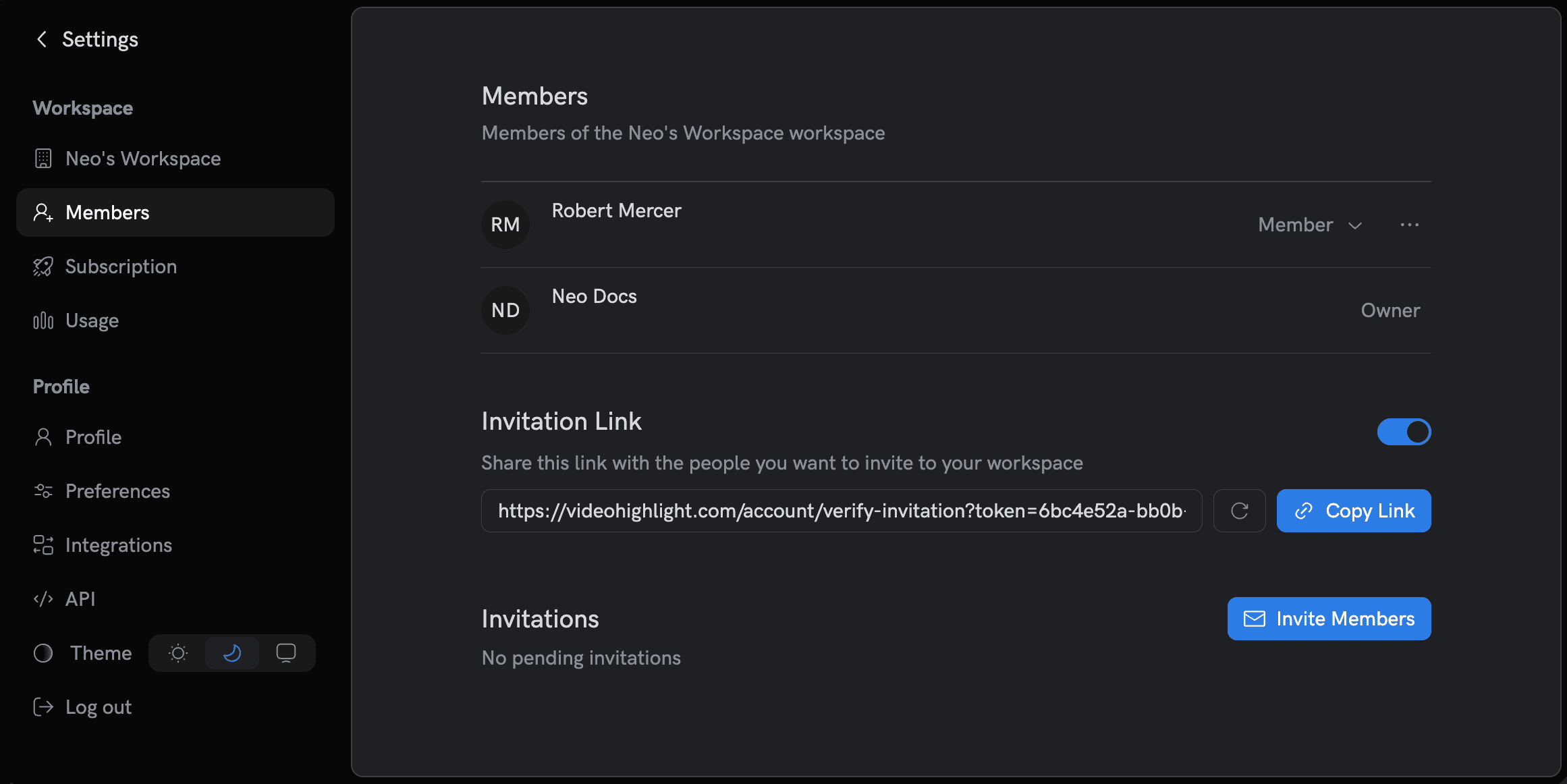
Task: Click the Invite Members button
Action: click(1329, 618)
